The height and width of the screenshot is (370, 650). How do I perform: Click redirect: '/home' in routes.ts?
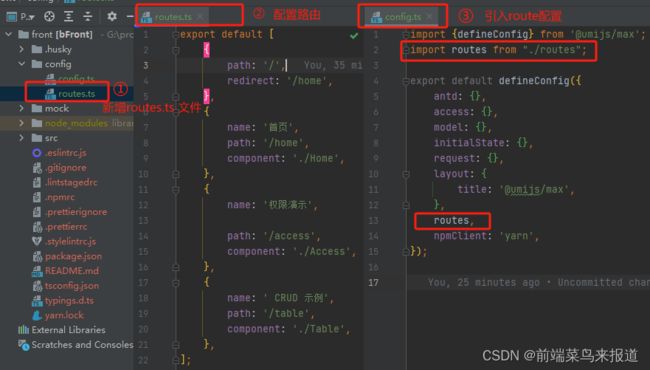[280, 81]
